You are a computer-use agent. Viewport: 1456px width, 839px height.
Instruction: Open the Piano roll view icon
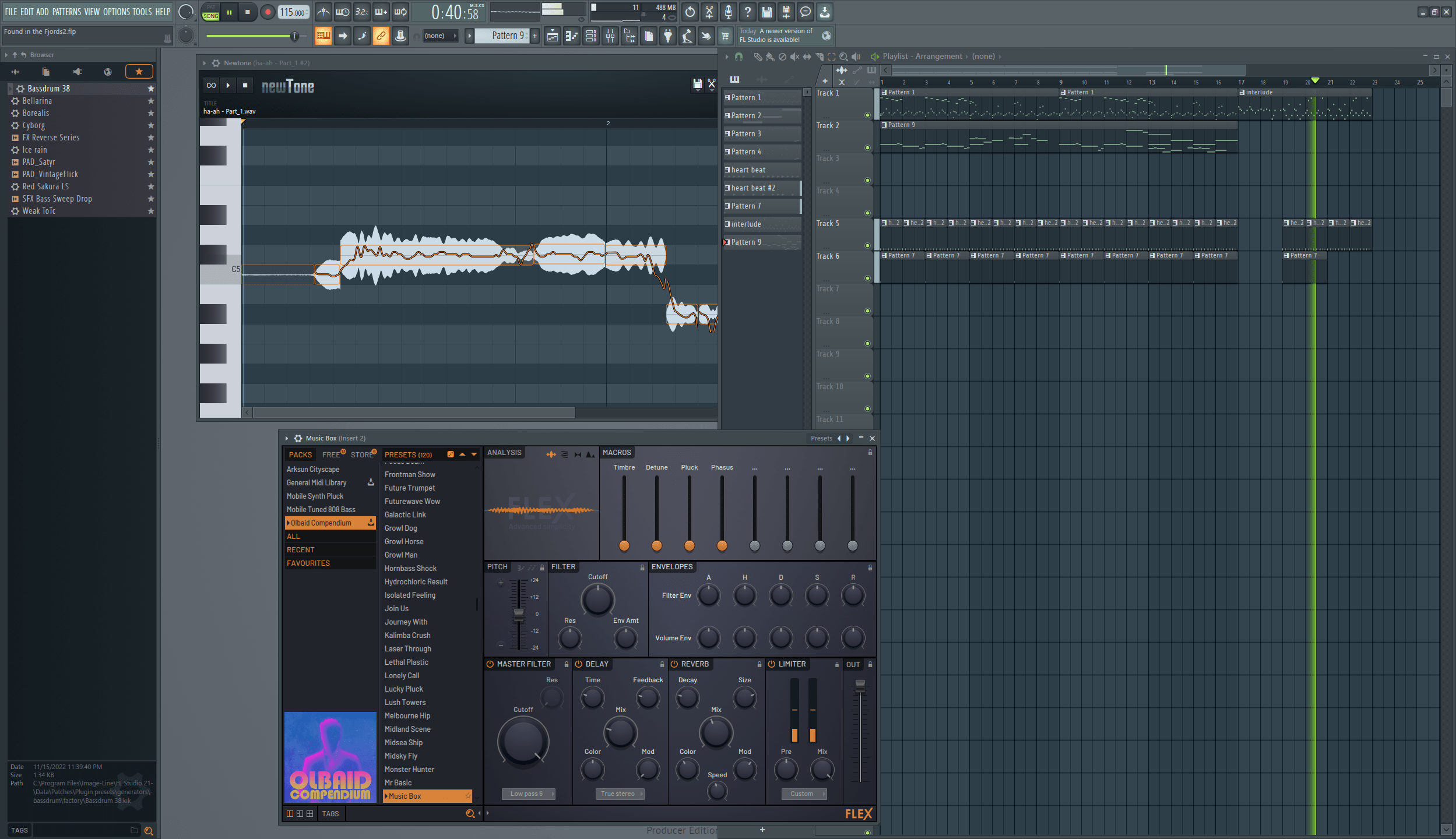coord(572,36)
